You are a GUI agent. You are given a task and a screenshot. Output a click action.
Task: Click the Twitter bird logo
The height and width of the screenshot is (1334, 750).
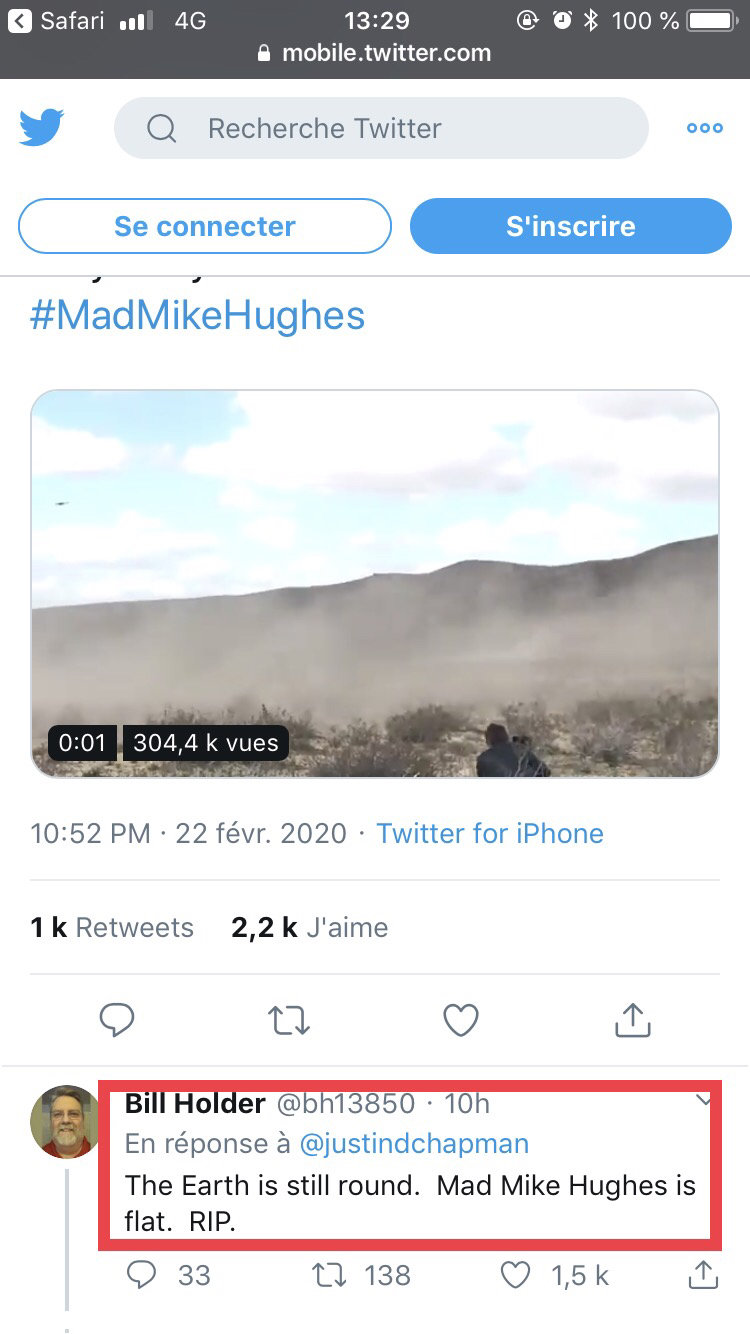click(42, 128)
